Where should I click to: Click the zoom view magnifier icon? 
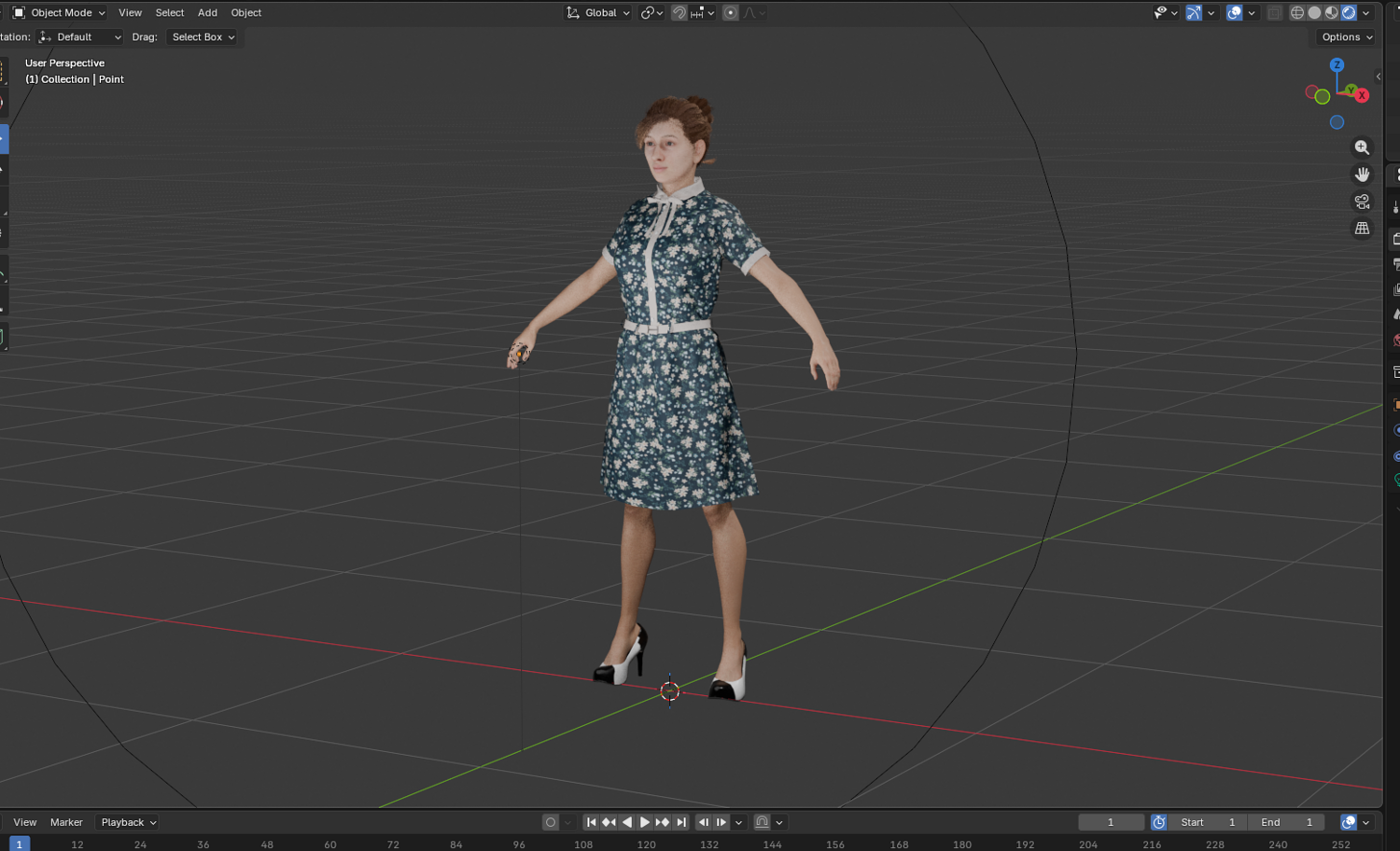coord(1362,147)
